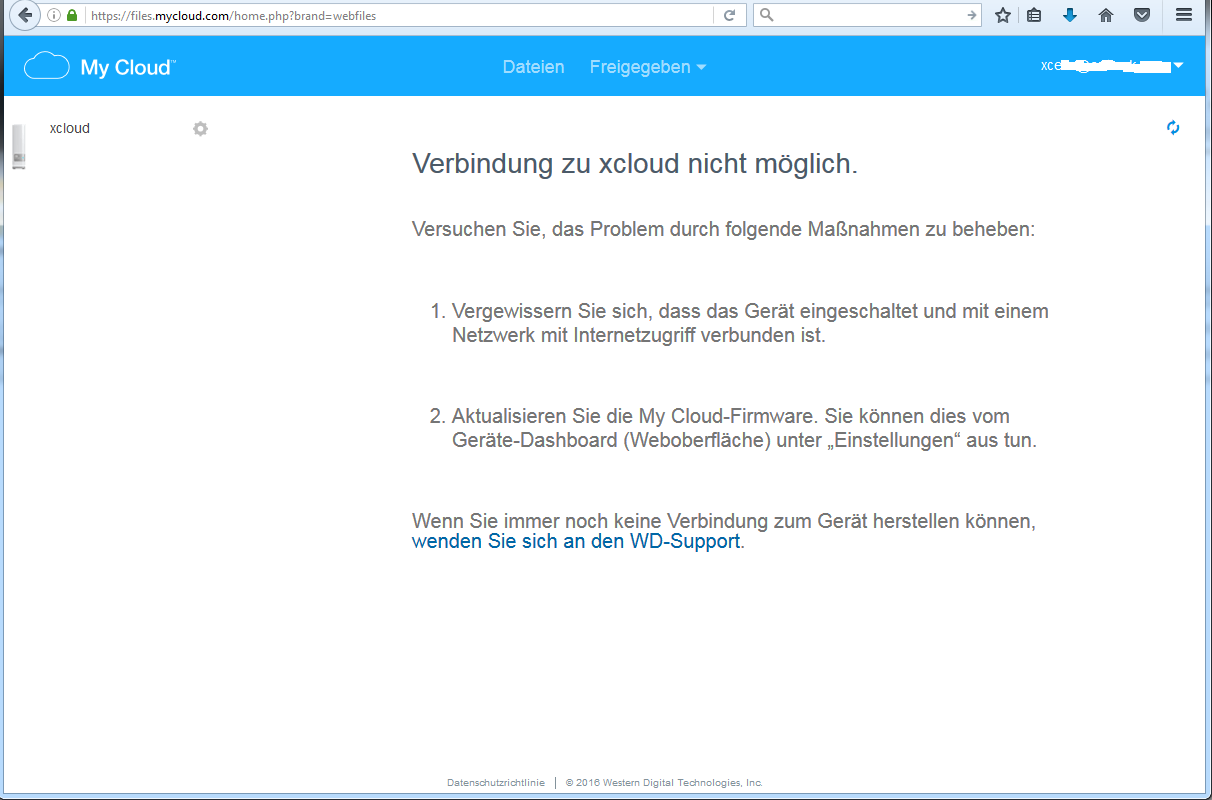The image size is (1212, 800).
Task: Click the step 2 'Aktualisieren Sie die My Cloud-Firmware' text
Action: click(x=744, y=428)
